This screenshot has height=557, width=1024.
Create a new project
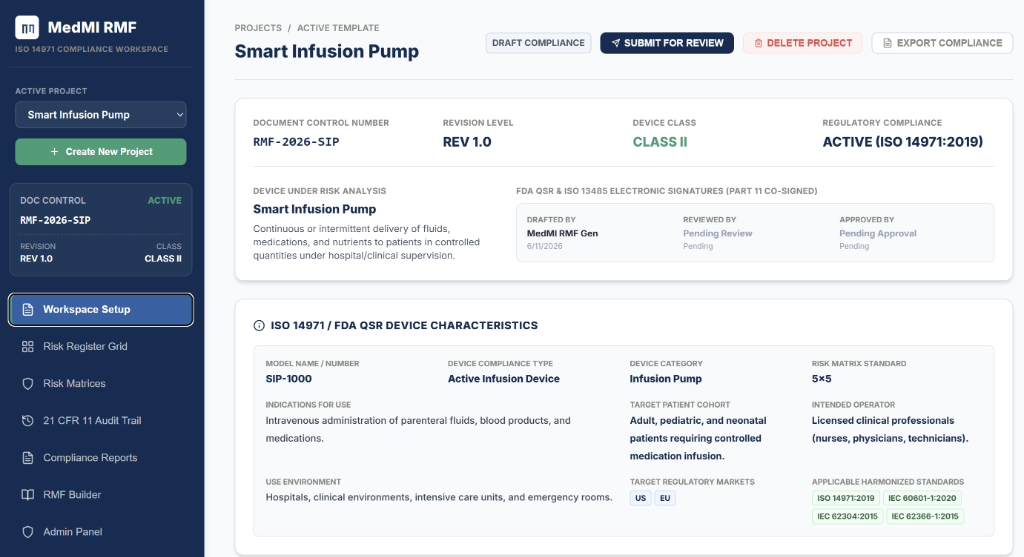[x=101, y=151]
